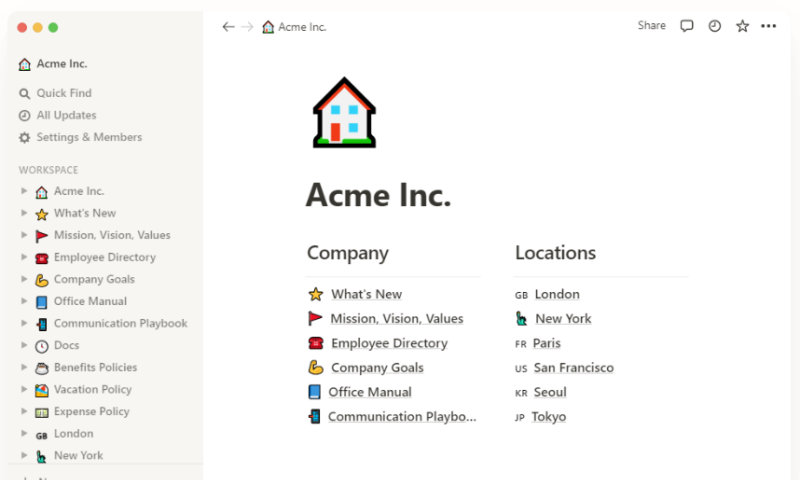Click the forward navigation arrow
This screenshot has width=800, height=480.
(247, 27)
